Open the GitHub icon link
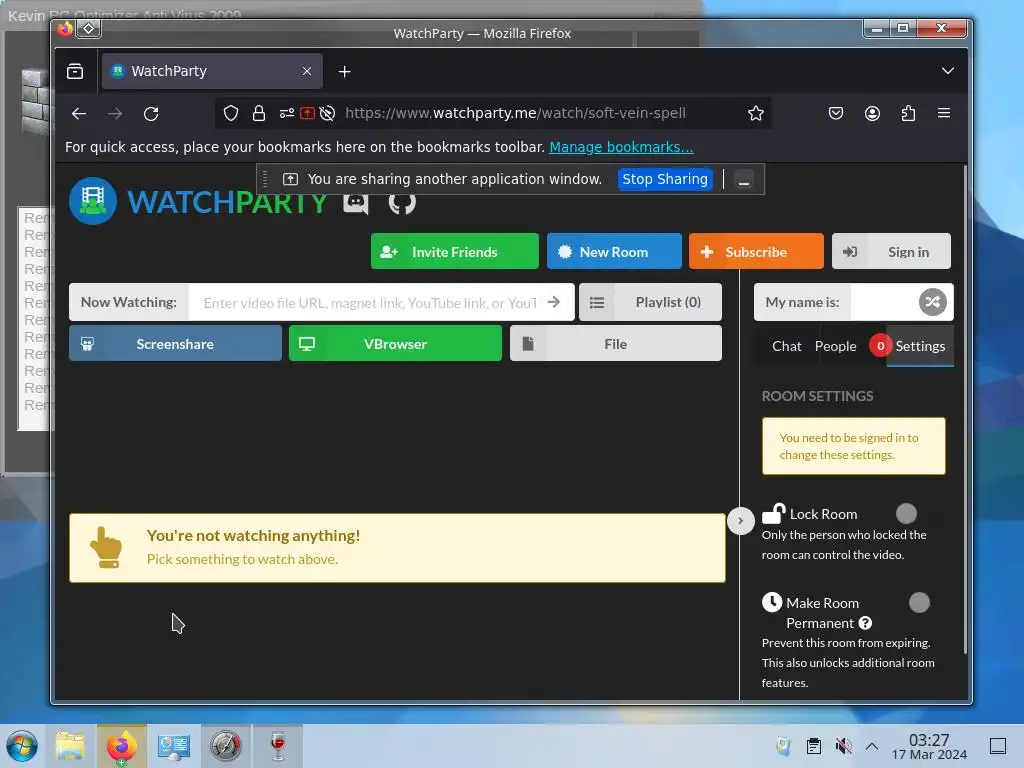Viewport: 1024px width, 768px height. point(402,203)
